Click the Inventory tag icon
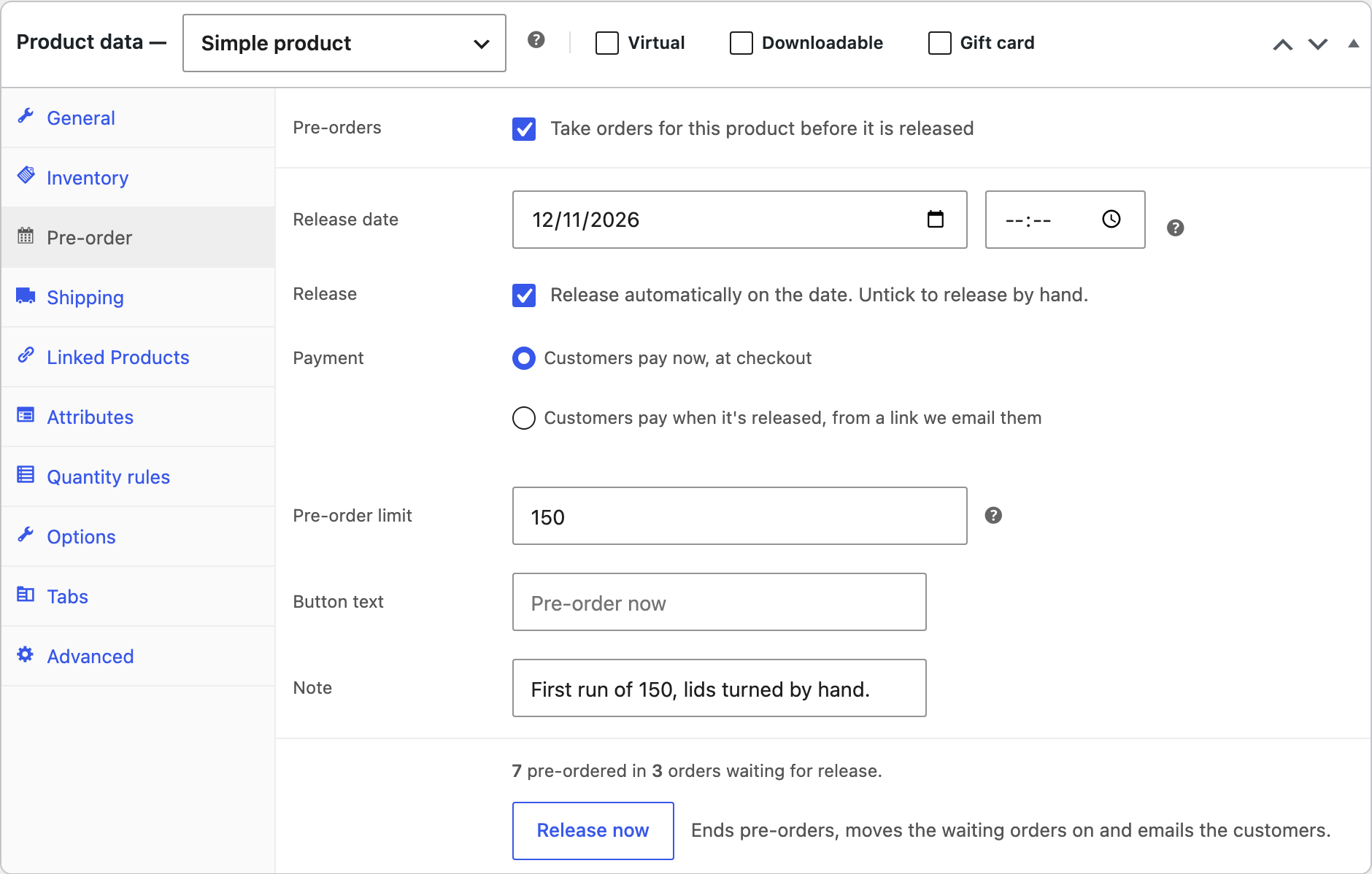1372x874 pixels. [x=26, y=175]
